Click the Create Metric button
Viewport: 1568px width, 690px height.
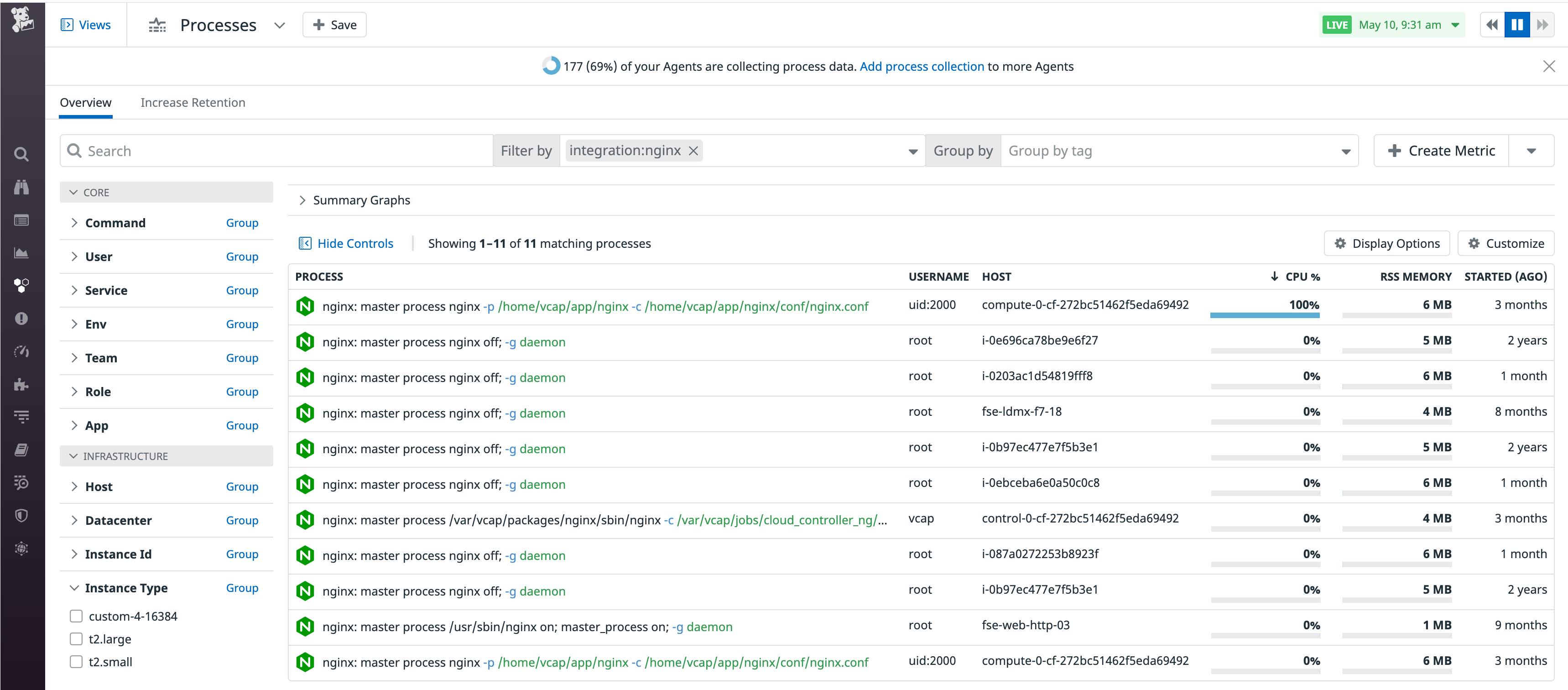[x=1441, y=151]
